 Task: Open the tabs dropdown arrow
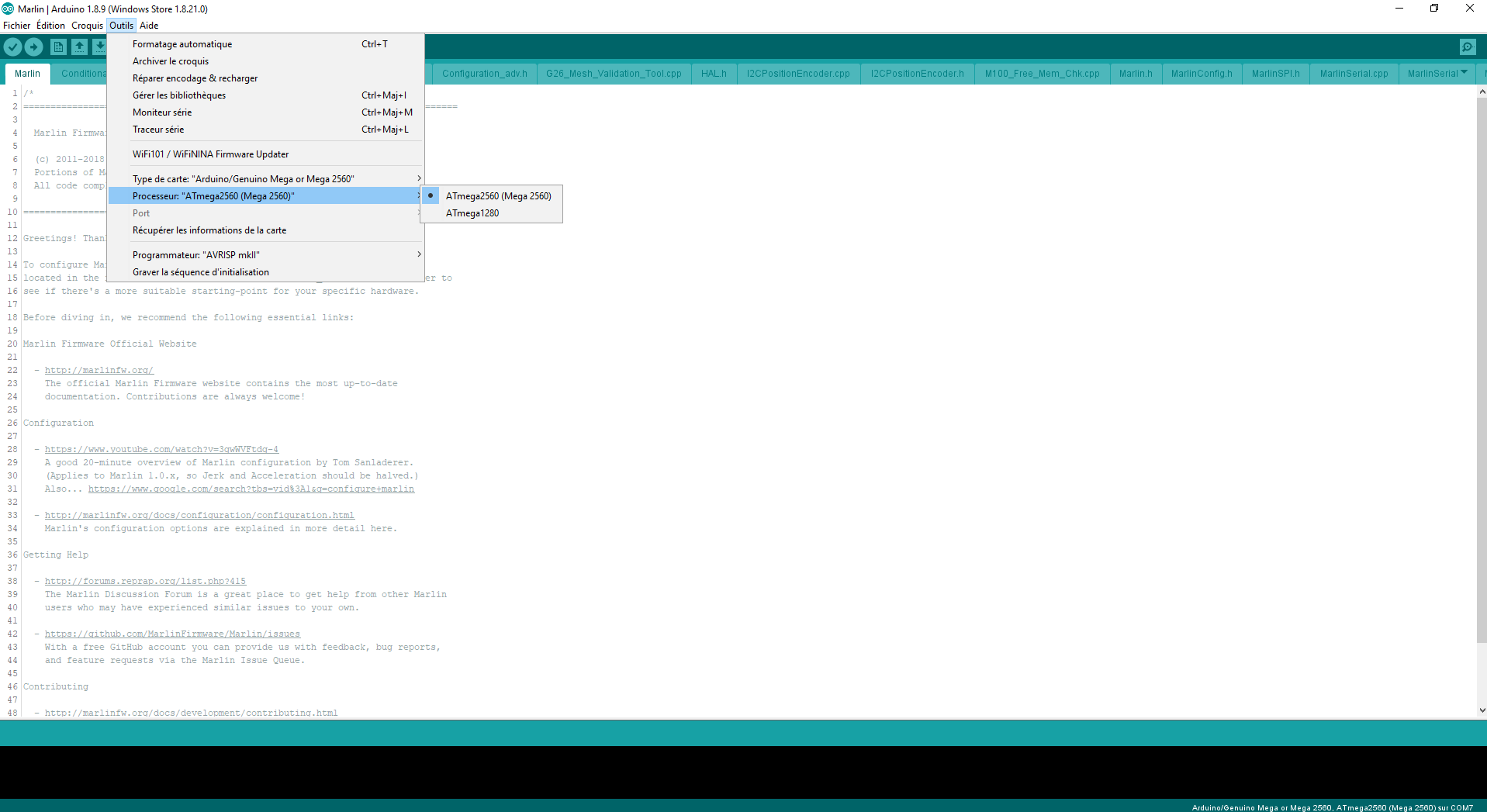pyautogui.click(x=1464, y=72)
